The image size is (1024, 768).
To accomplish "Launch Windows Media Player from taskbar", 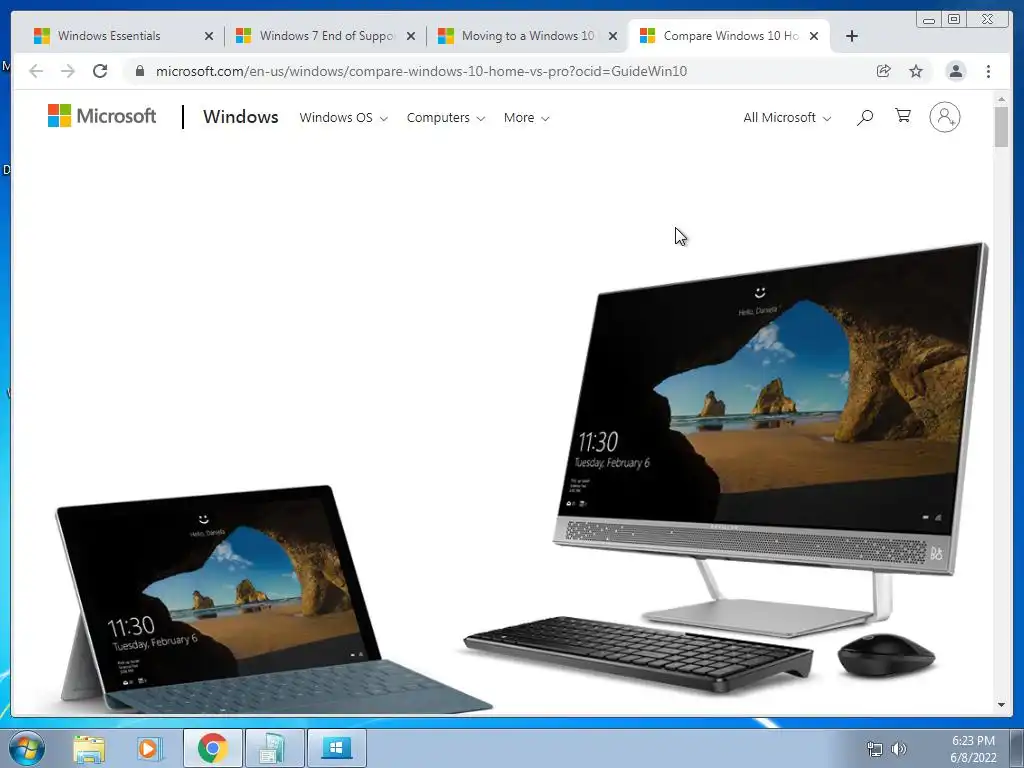I will (x=148, y=749).
